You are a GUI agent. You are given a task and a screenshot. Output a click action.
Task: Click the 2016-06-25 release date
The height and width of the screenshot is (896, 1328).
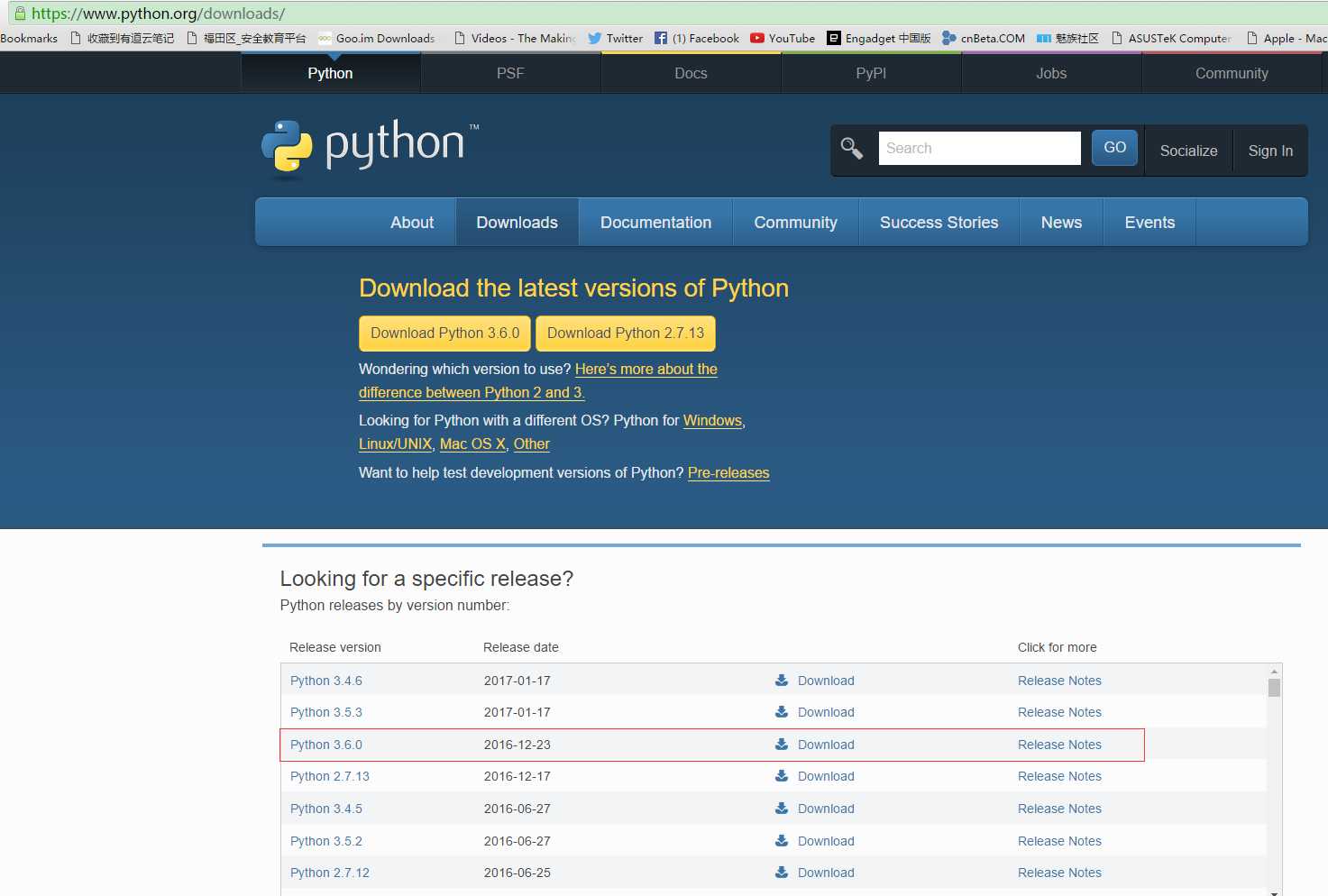point(517,873)
